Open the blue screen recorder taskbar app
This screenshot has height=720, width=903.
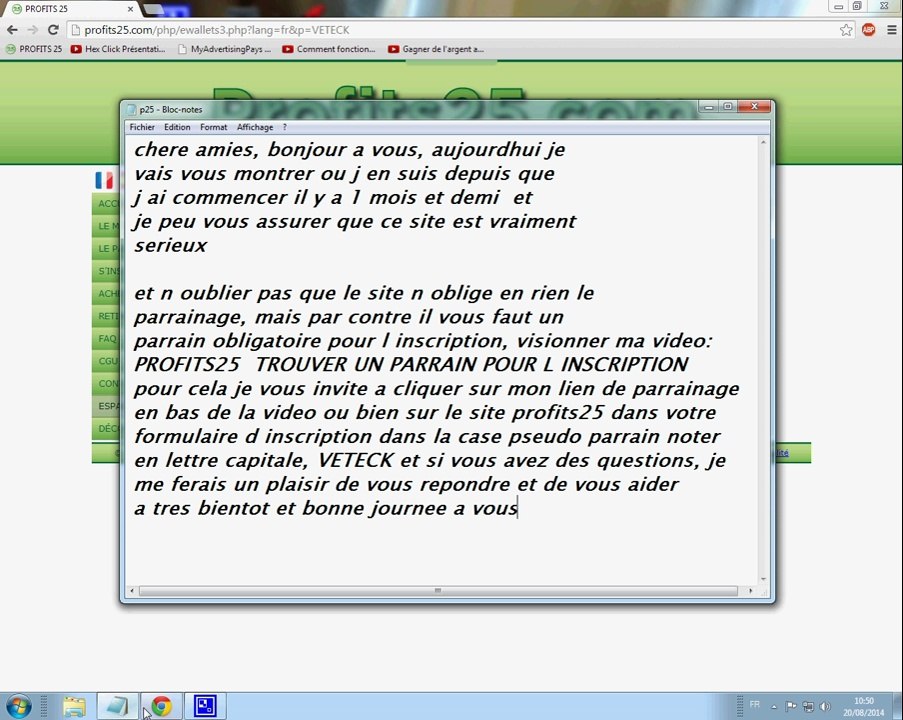205,706
